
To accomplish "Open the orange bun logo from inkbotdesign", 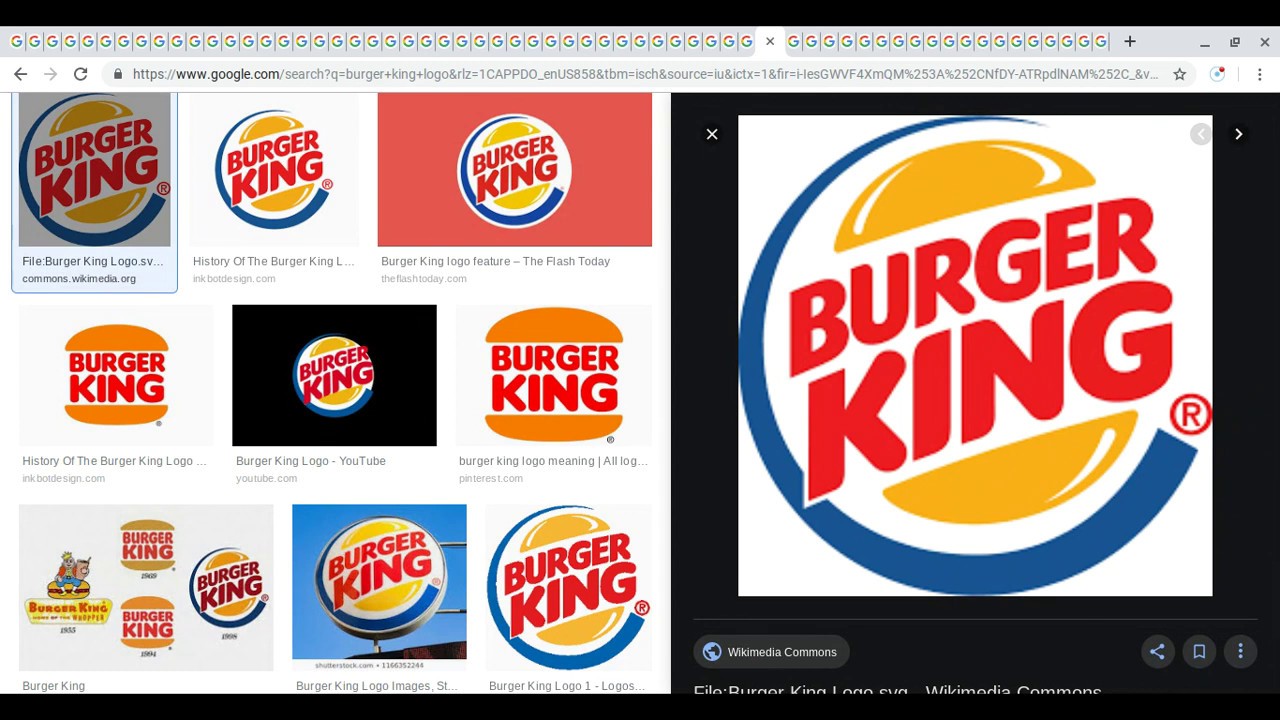I will [x=116, y=376].
